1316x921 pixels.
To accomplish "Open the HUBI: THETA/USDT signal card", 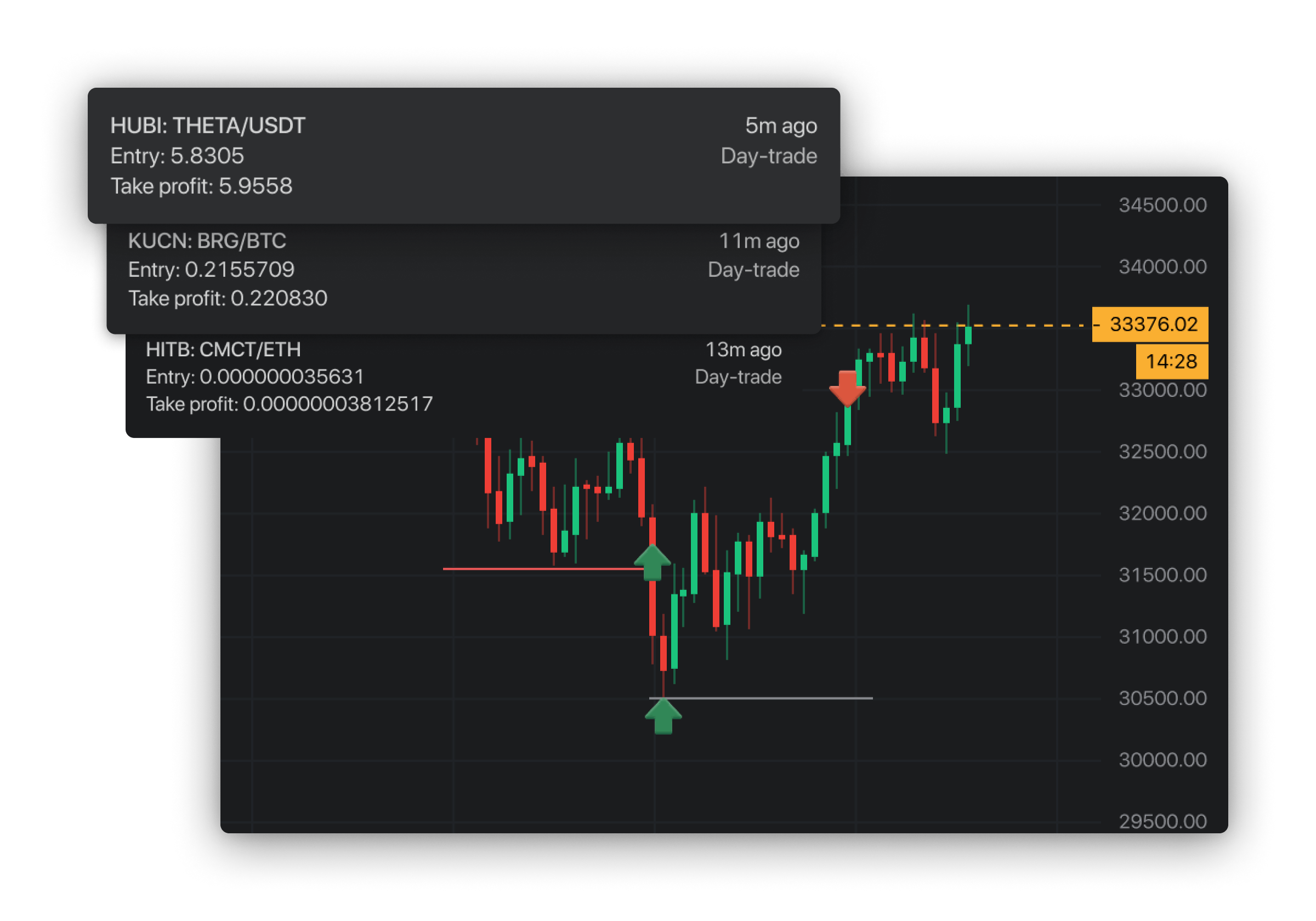I will pos(464,155).
